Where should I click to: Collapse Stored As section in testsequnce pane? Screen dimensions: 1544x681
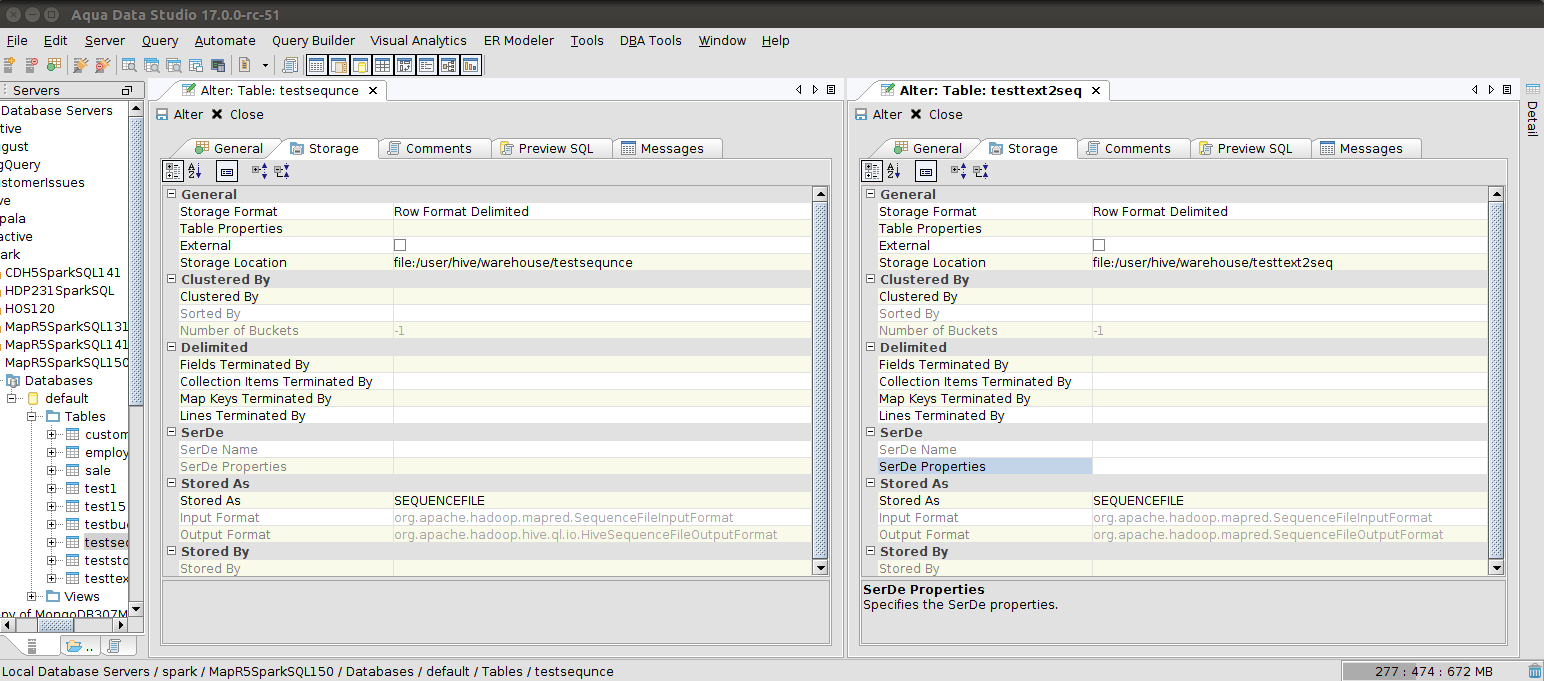[x=171, y=483]
